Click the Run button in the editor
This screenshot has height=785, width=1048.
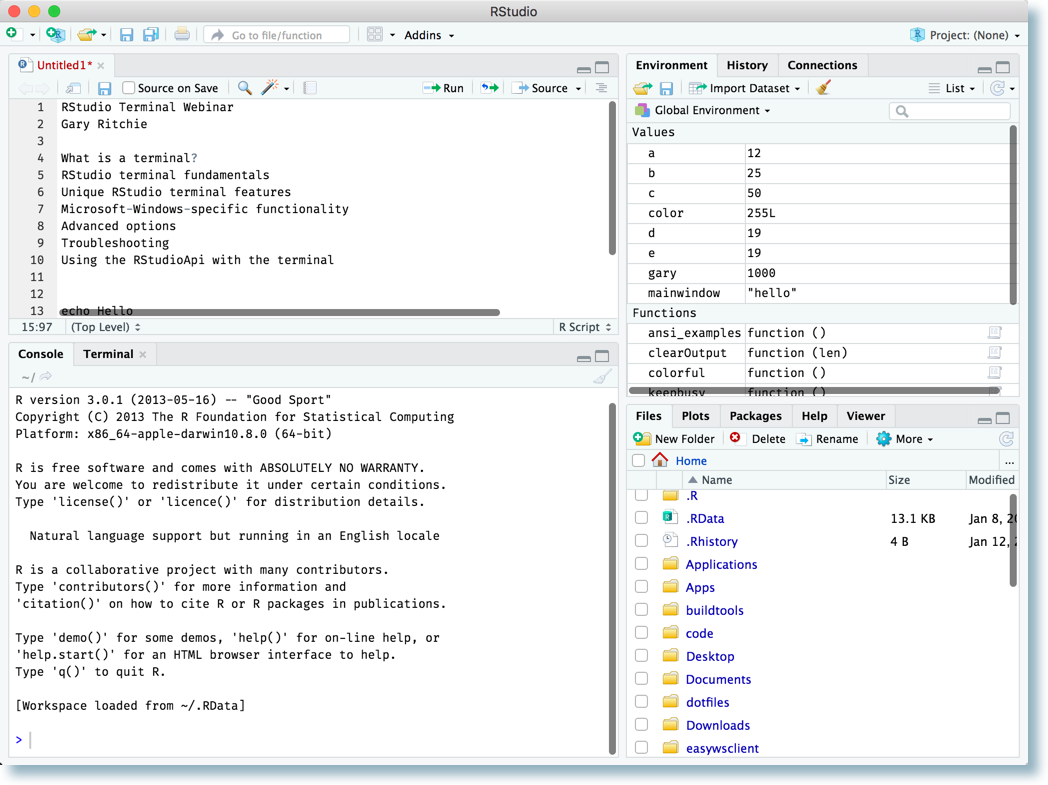tap(444, 88)
